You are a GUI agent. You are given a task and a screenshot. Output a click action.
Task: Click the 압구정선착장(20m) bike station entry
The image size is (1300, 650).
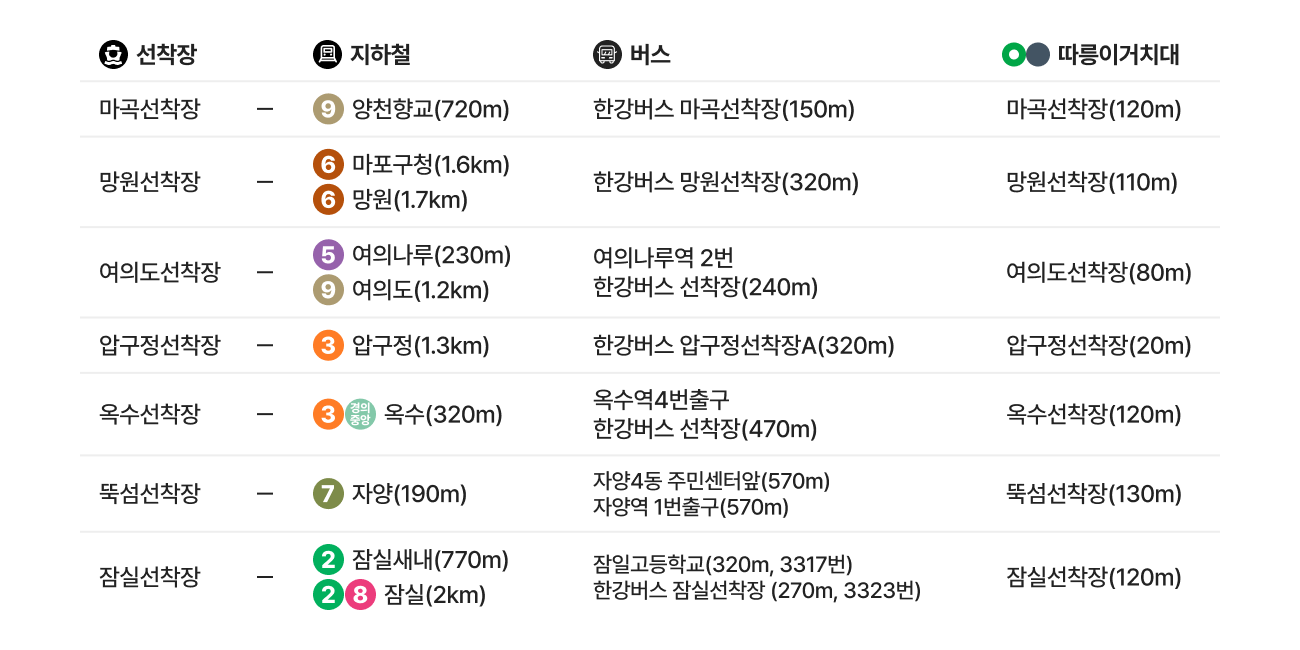point(1098,346)
